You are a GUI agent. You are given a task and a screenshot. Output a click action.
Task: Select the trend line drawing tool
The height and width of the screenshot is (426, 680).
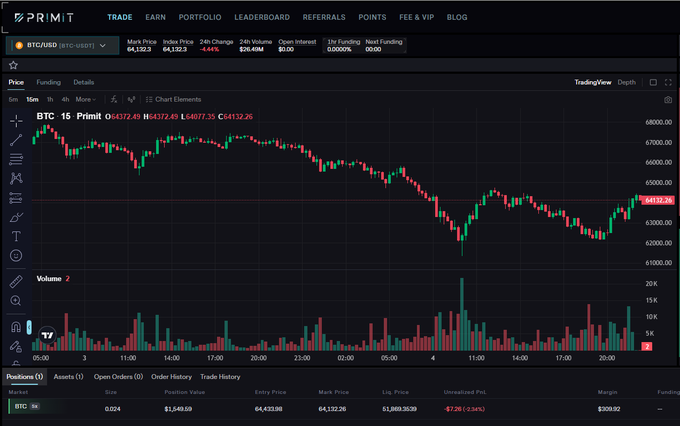pyautogui.click(x=16, y=140)
